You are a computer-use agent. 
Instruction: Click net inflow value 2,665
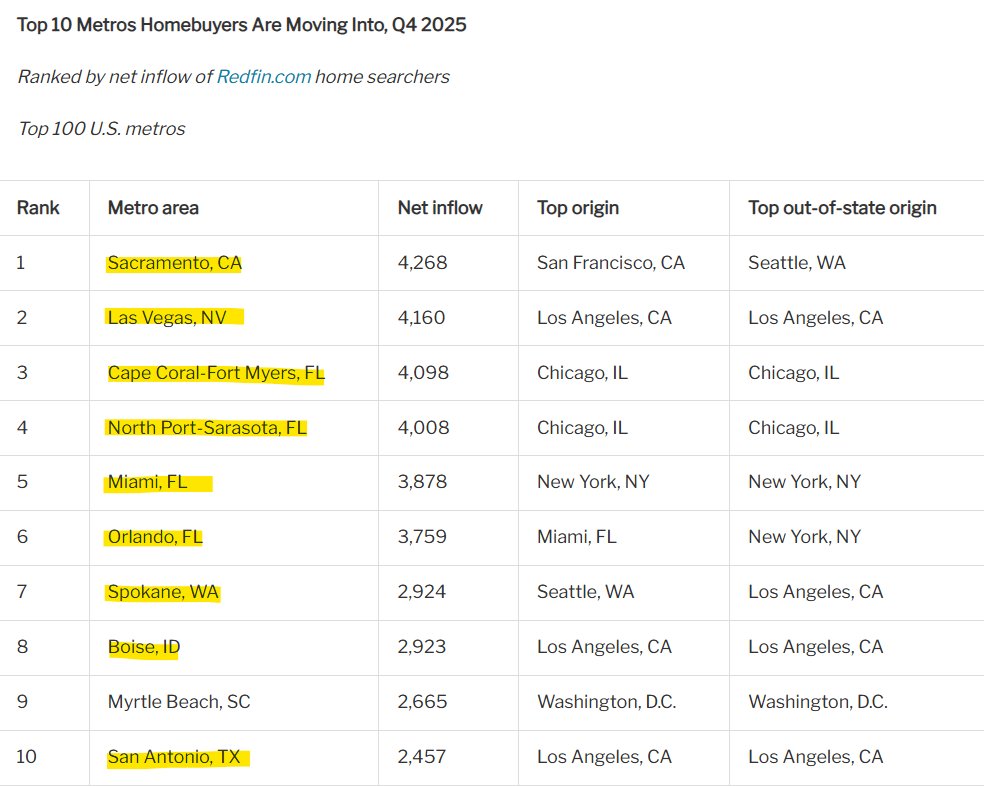[x=422, y=702]
